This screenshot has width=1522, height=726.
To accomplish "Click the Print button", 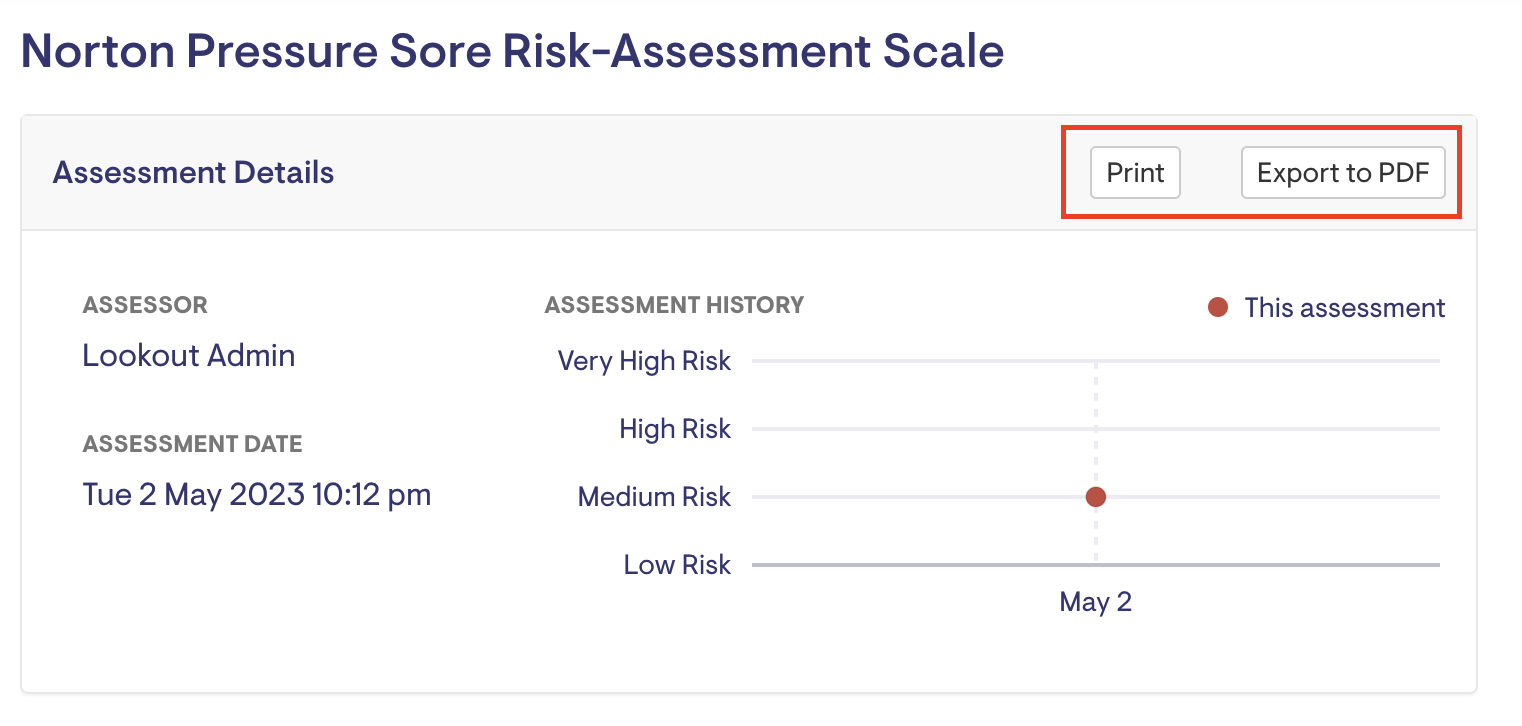I will tap(1135, 173).
